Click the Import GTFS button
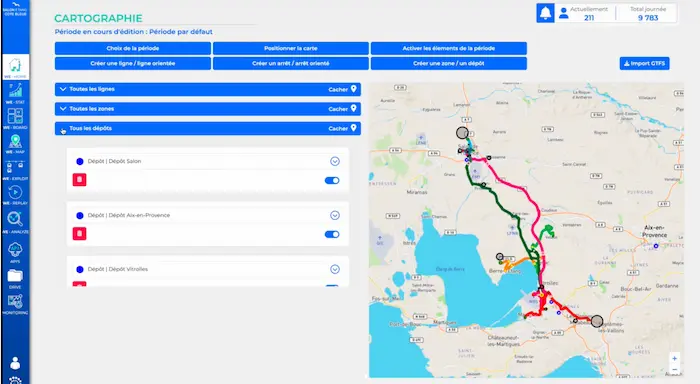 (x=644, y=63)
